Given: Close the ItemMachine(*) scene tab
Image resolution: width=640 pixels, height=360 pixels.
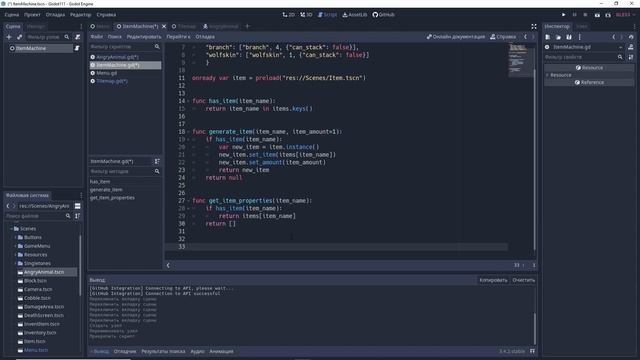Looking at the screenshot, I should pyautogui.click(x=164, y=26).
